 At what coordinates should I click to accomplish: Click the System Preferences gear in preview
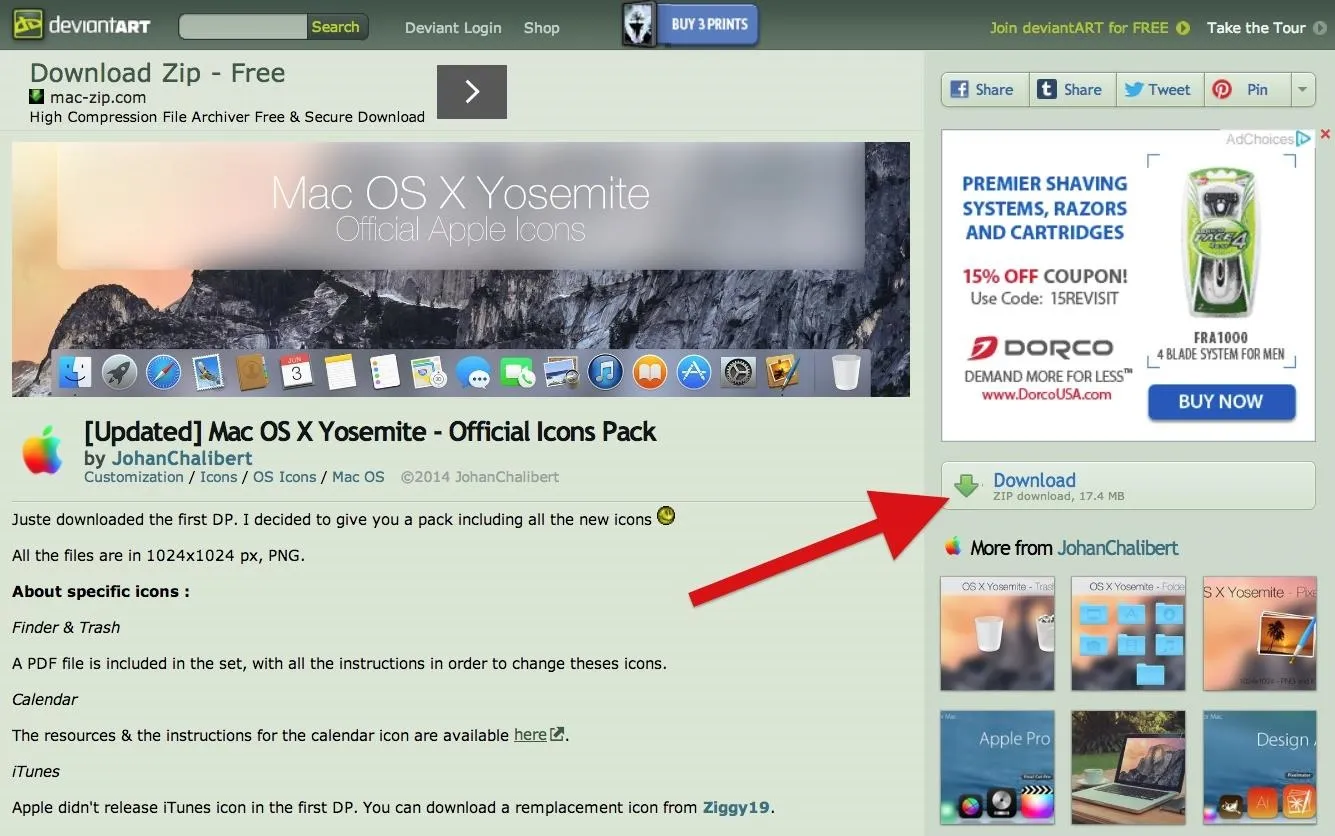pos(738,373)
